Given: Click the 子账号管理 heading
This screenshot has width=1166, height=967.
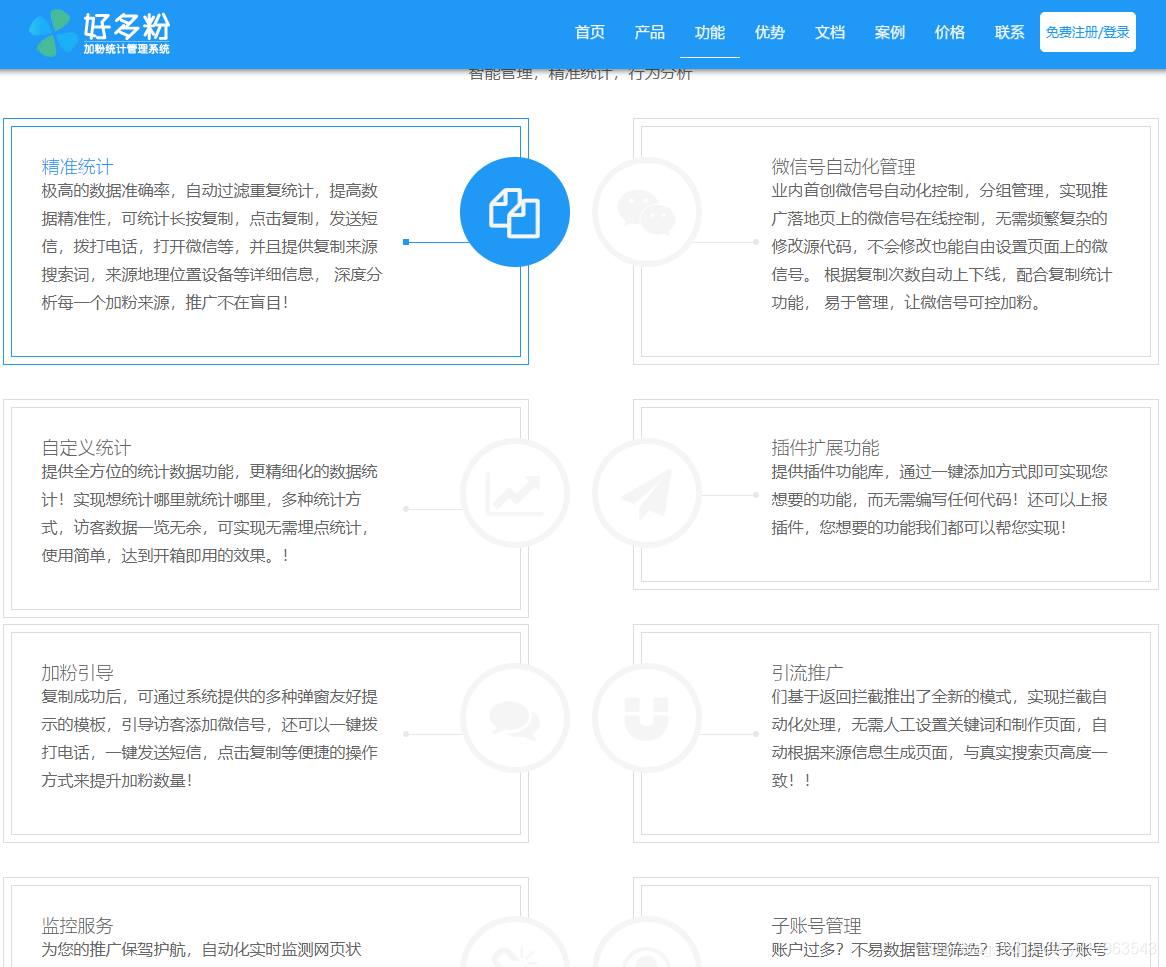Looking at the screenshot, I should point(816,926).
